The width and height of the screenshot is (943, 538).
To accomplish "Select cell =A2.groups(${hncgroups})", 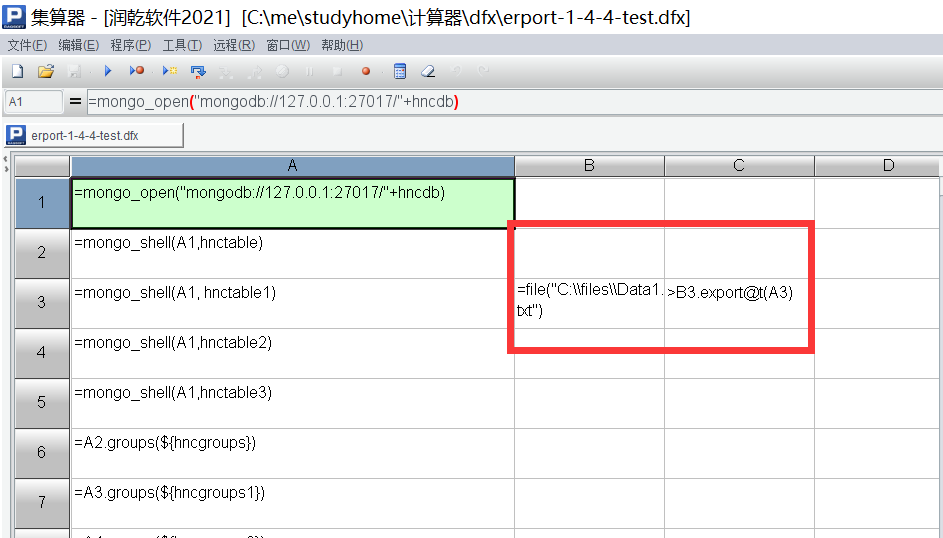I will pyautogui.click(x=292, y=453).
